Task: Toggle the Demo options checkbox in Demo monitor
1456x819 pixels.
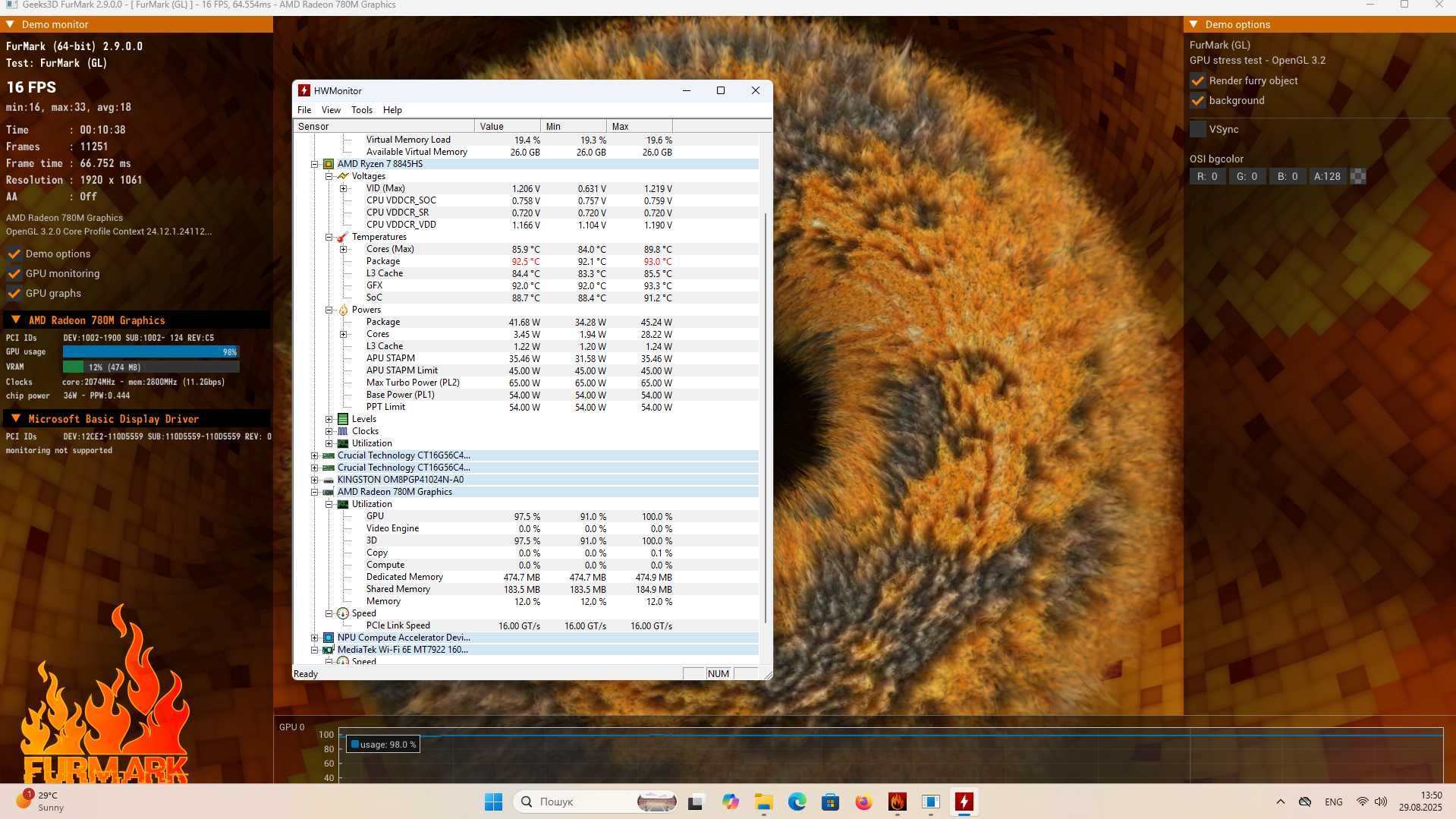Action: point(14,254)
